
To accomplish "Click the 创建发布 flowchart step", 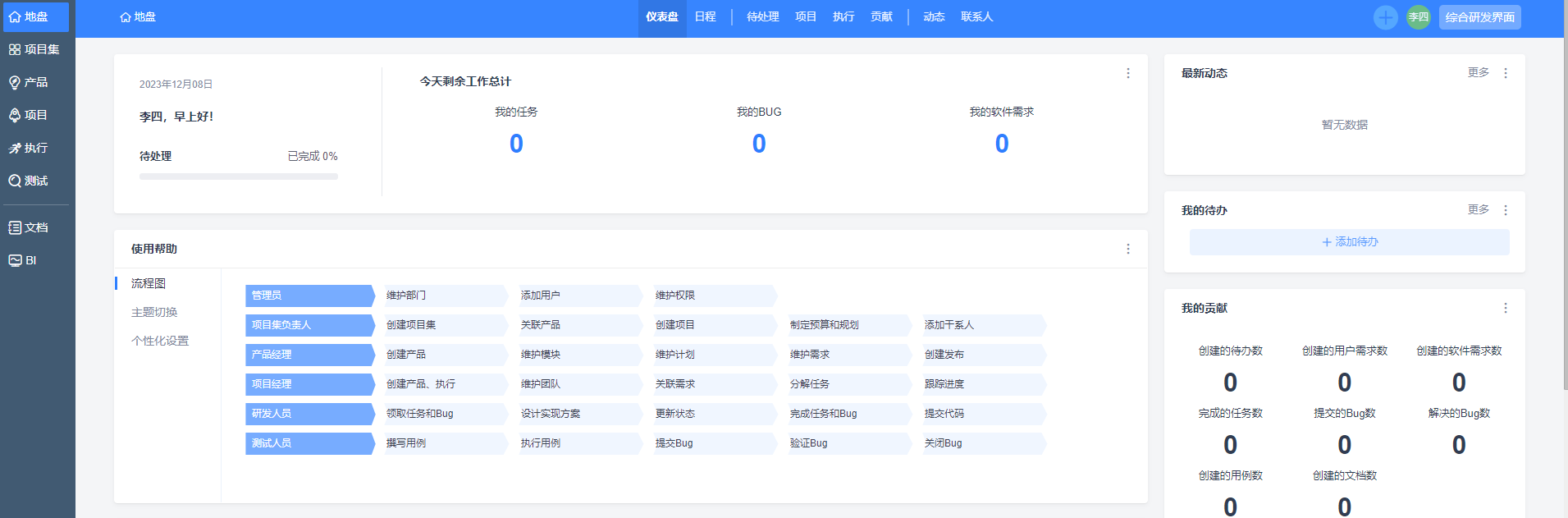I will pos(984,355).
